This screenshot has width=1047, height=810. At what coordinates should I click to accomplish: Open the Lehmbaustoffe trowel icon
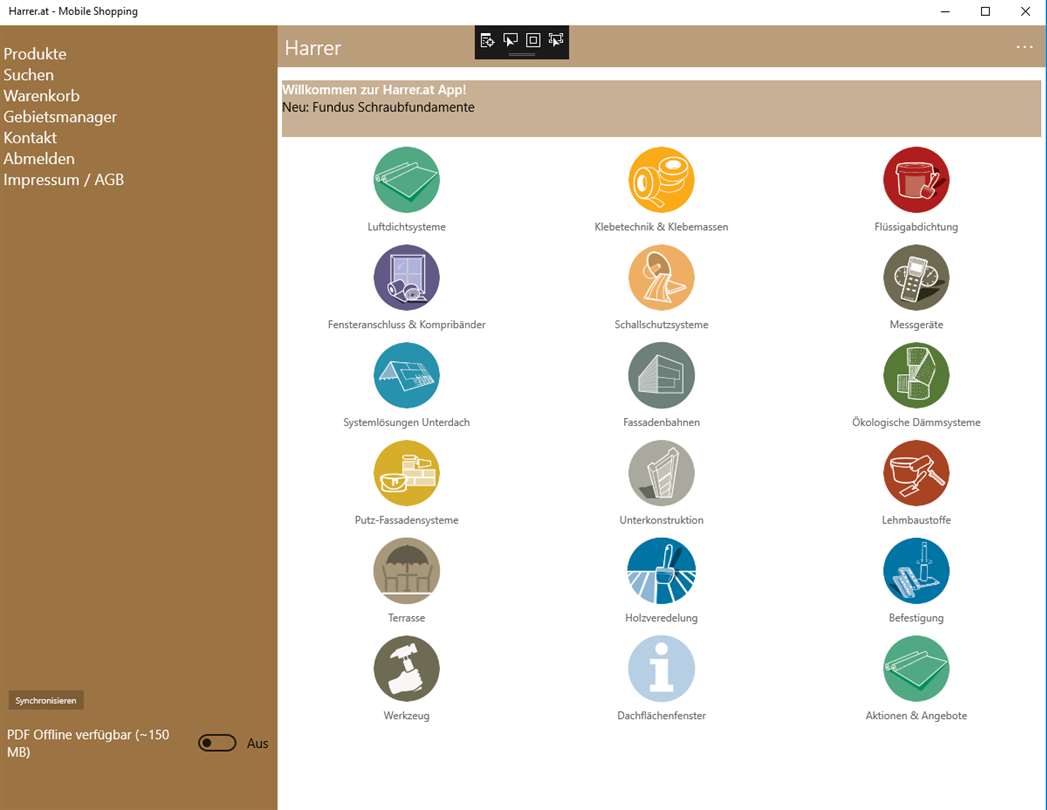pyautogui.click(x=916, y=473)
